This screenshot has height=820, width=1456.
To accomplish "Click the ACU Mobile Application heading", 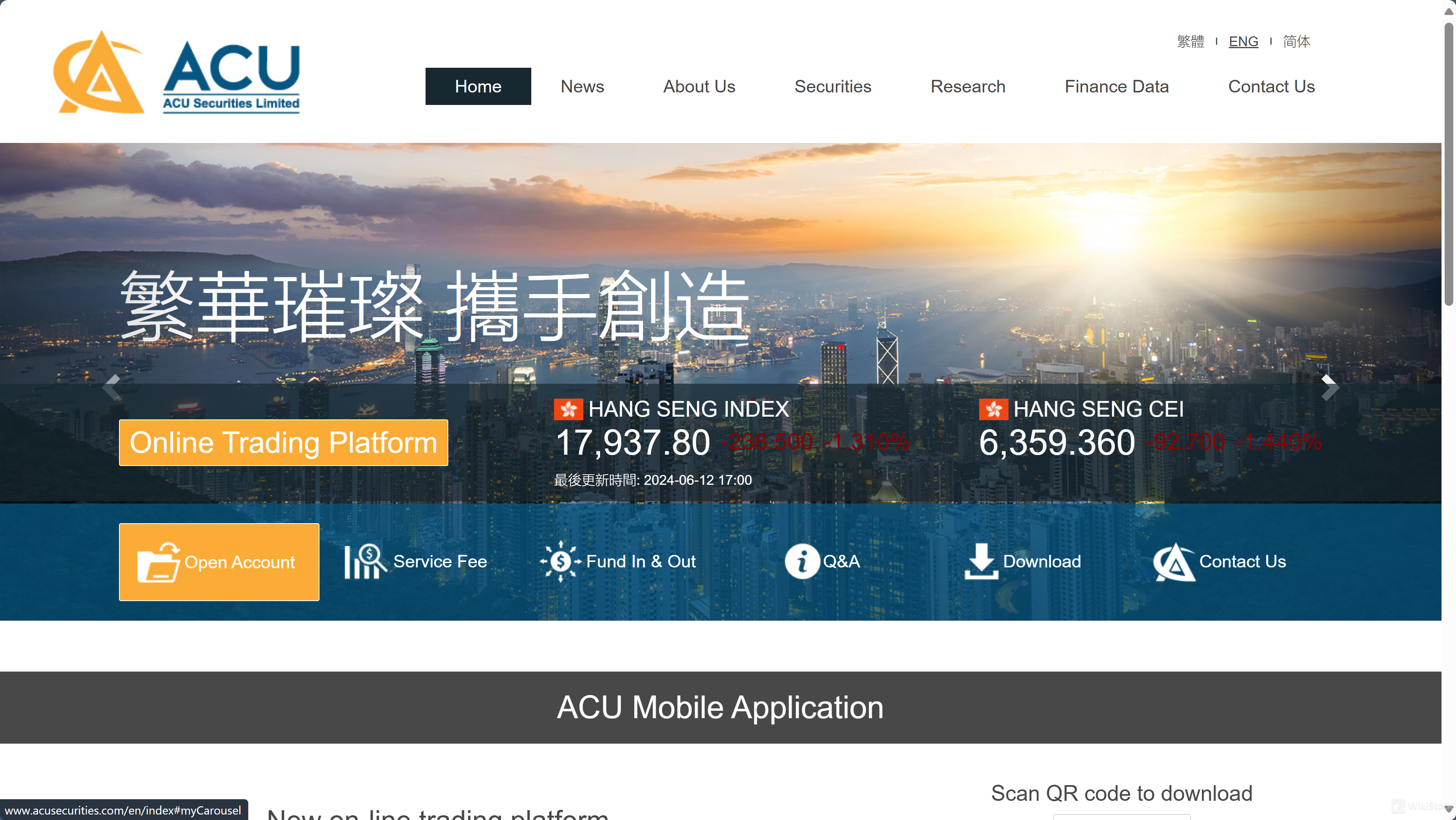I will pyautogui.click(x=720, y=708).
